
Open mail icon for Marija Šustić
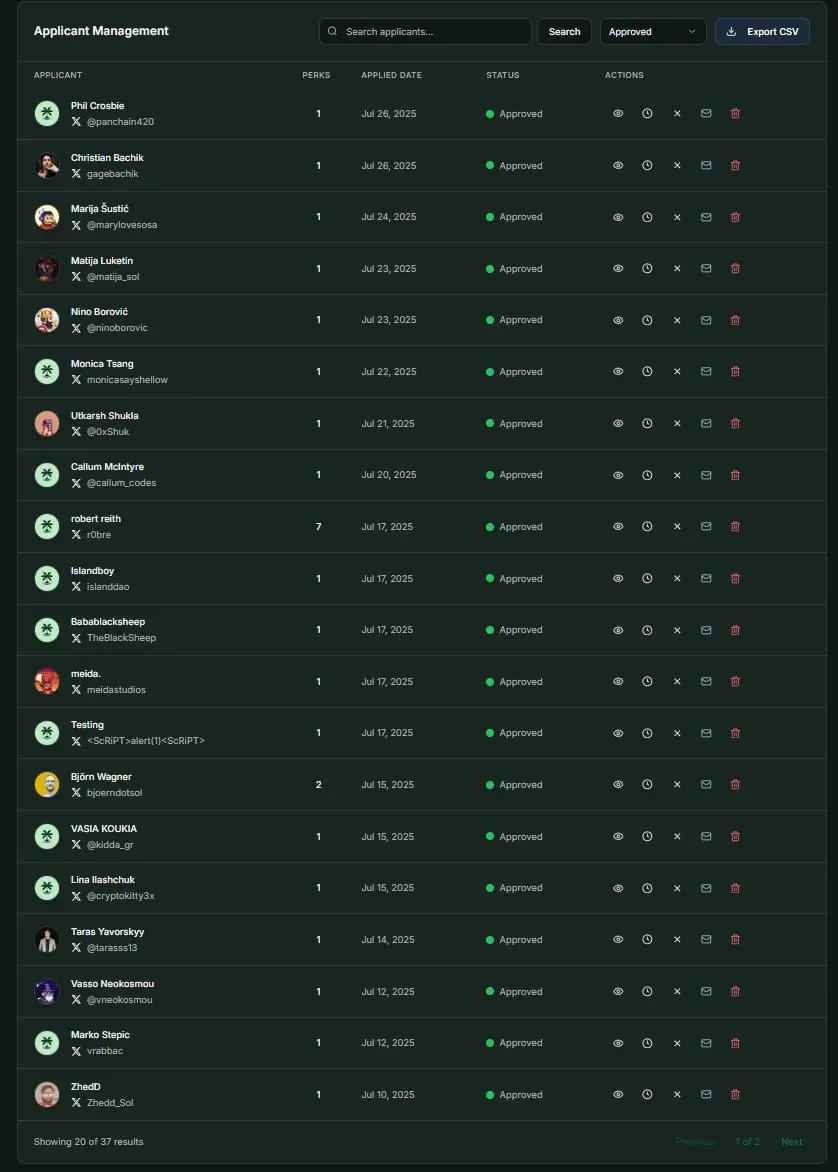[x=706, y=217]
